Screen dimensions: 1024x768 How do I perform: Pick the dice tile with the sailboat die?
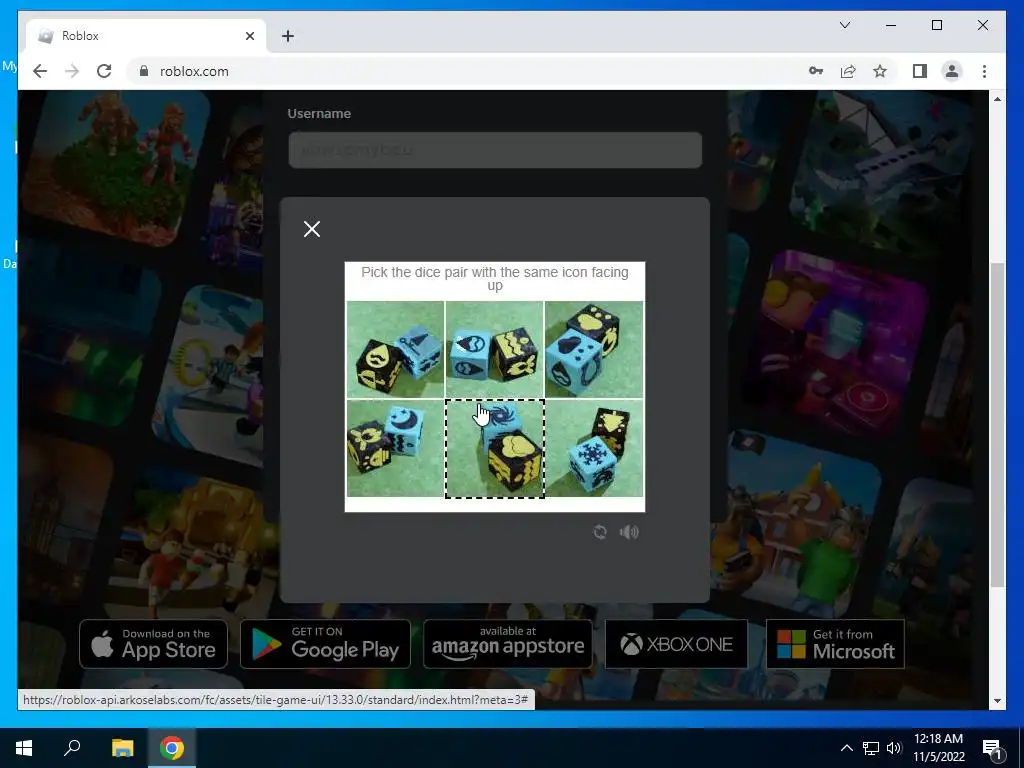click(395, 349)
